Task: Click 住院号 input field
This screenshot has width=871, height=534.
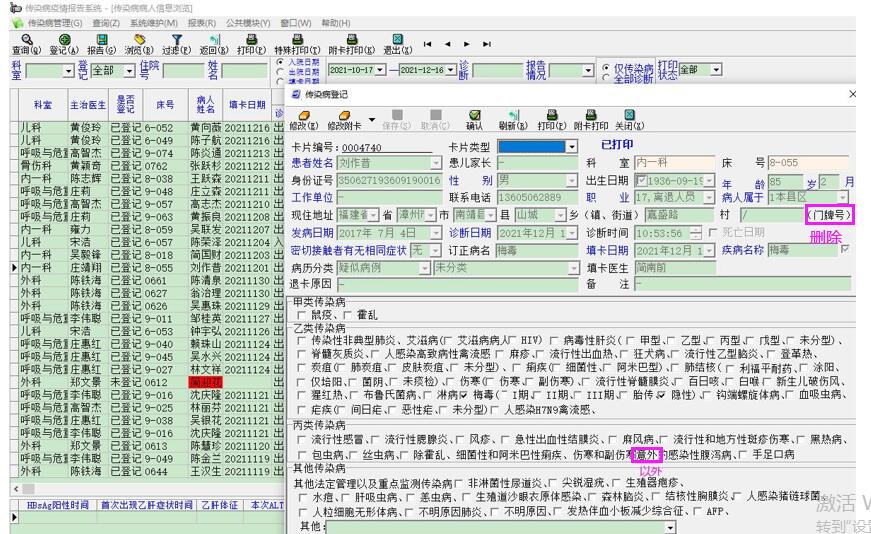Action: [x=183, y=71]
